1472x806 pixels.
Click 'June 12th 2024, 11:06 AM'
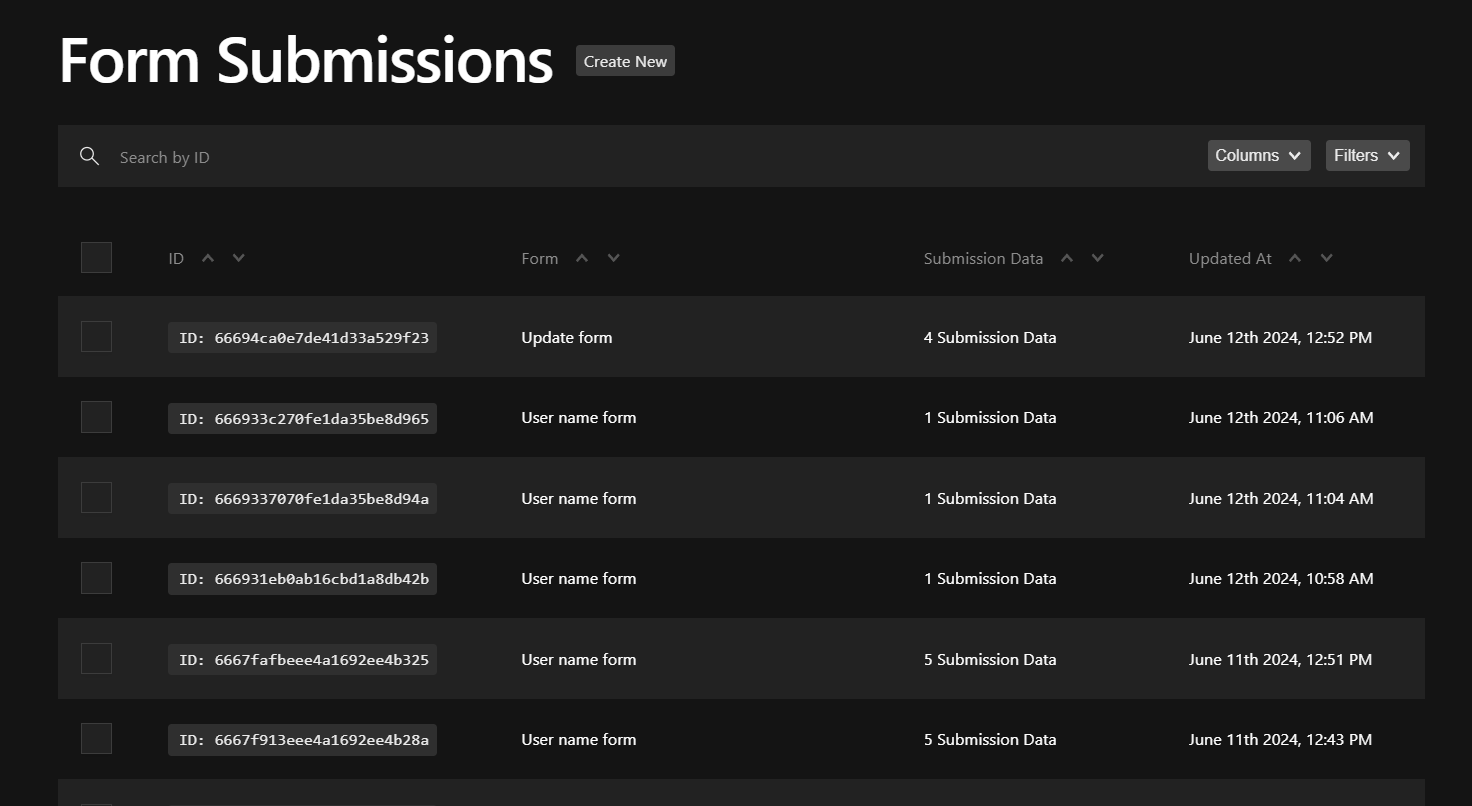click(1281, 417)
